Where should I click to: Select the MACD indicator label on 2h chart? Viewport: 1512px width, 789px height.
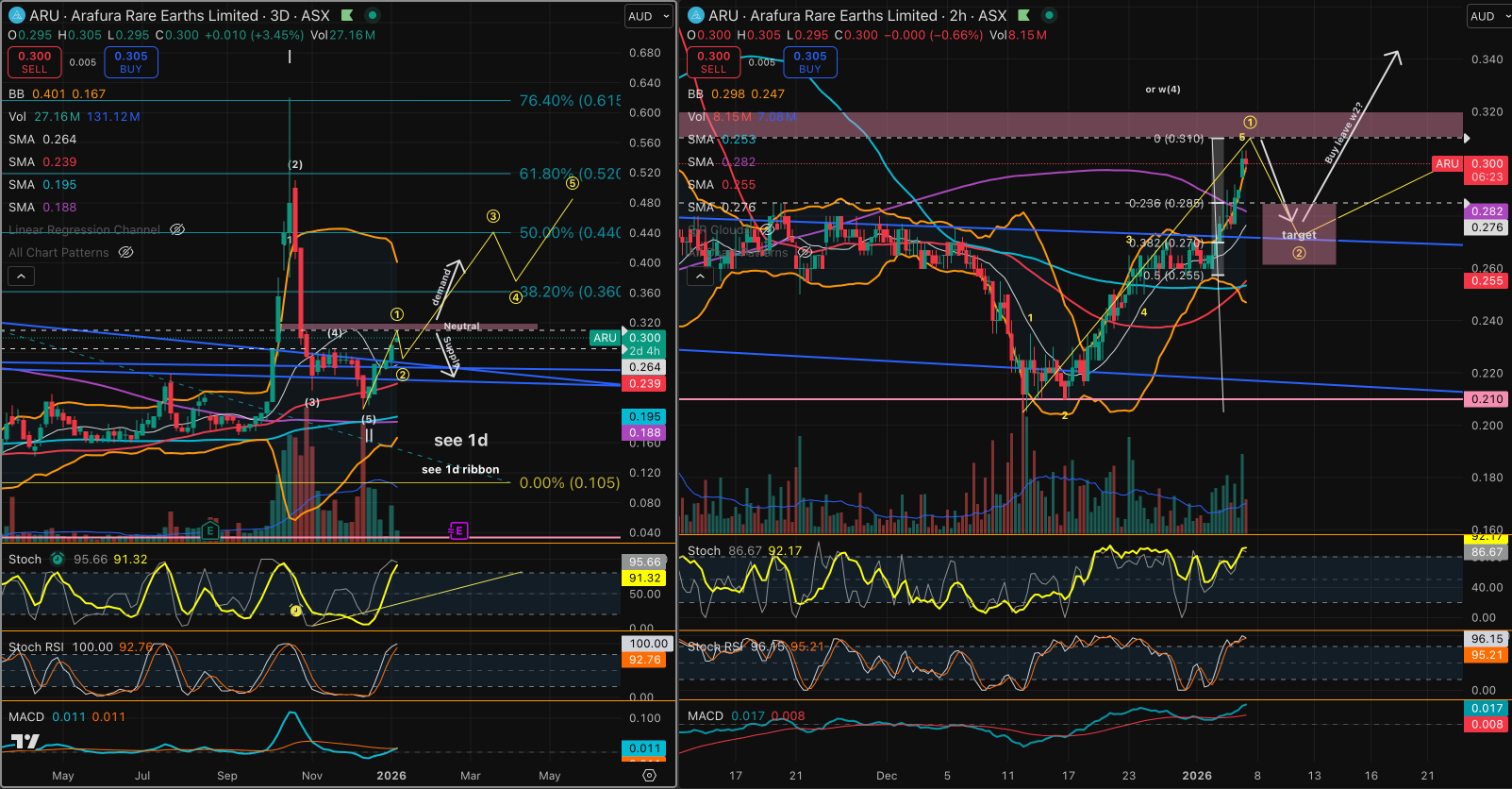[x=705, y=716]
